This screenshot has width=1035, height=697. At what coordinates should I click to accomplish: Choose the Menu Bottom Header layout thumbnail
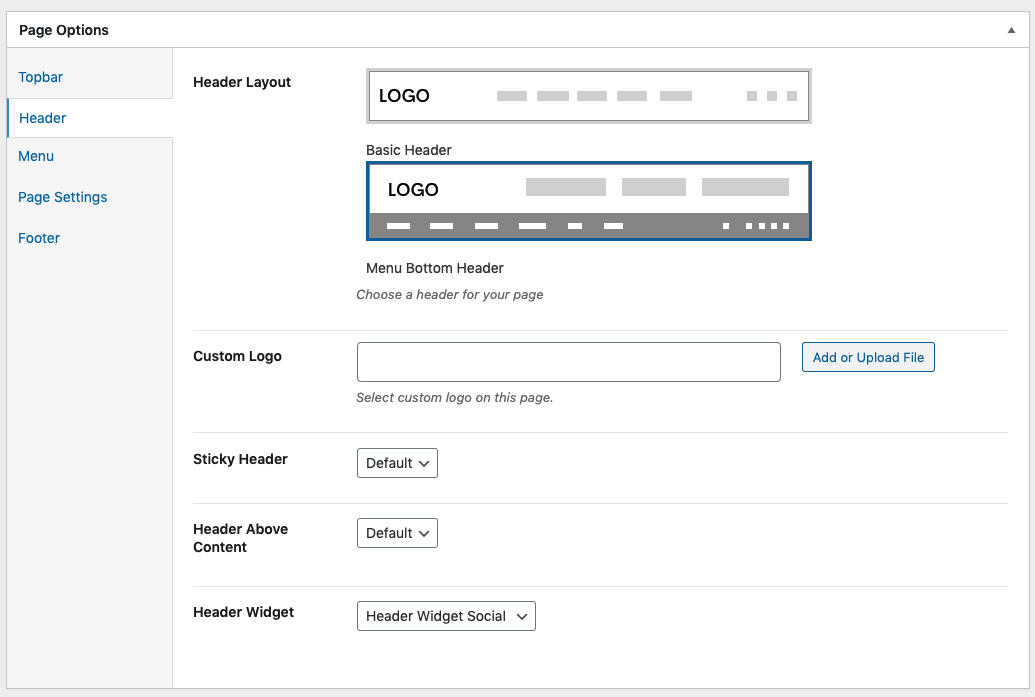point(588,201)
